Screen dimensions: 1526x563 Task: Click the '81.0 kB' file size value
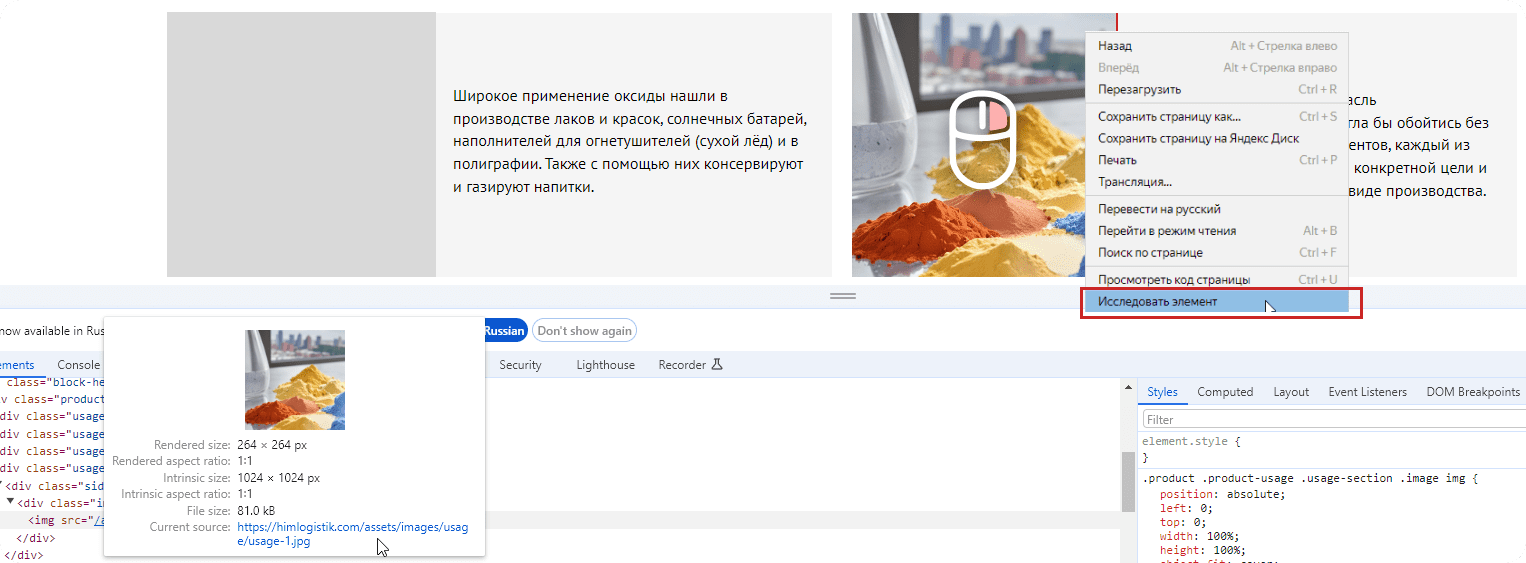pyautogui.click(x=256, y=511)
